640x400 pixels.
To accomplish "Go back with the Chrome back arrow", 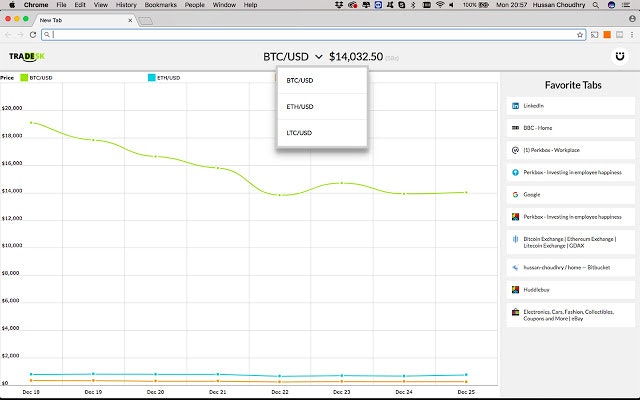I will (8, 35).
